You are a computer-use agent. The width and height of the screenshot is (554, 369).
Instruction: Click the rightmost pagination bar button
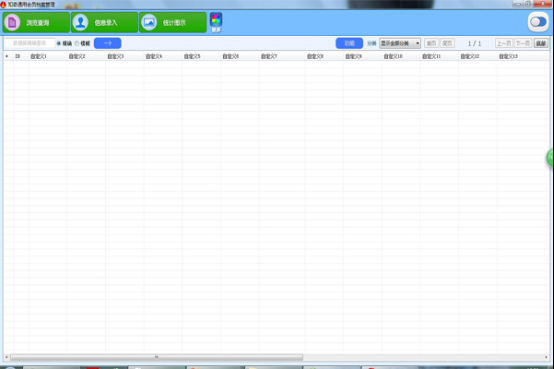pos(541,43)
